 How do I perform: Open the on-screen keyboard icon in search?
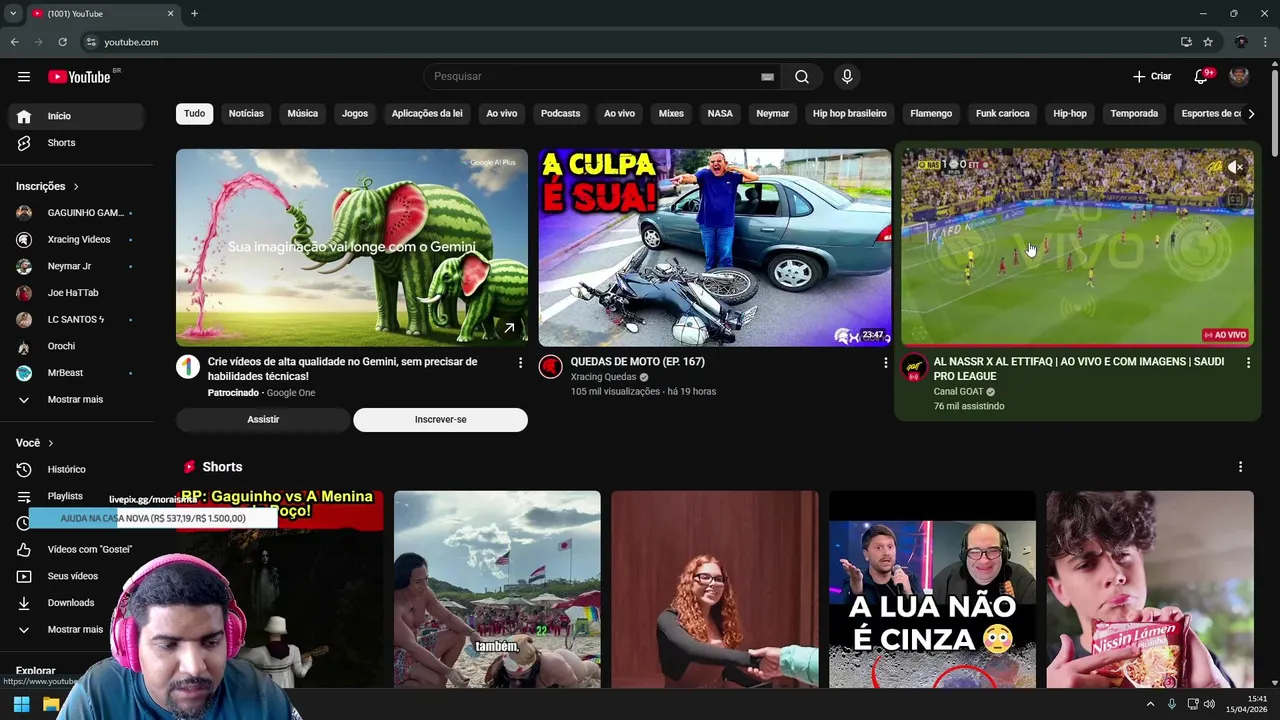click(767, 77)
